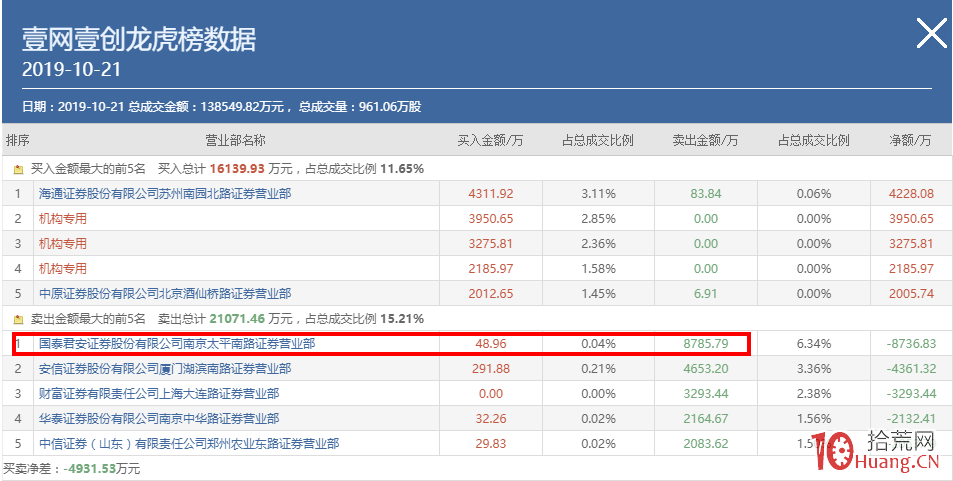Image resolution: width=953 pixels, height=481 pixels.
Task: Select sell amount 3293.44 in 财富证券 row
Action: [706, 393]
